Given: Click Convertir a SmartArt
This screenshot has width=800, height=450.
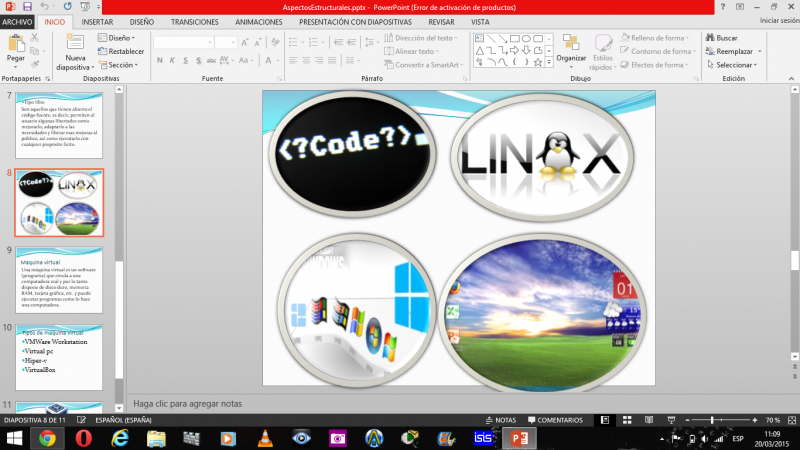Looking at the screenshot, I should [x=423, y=65].
